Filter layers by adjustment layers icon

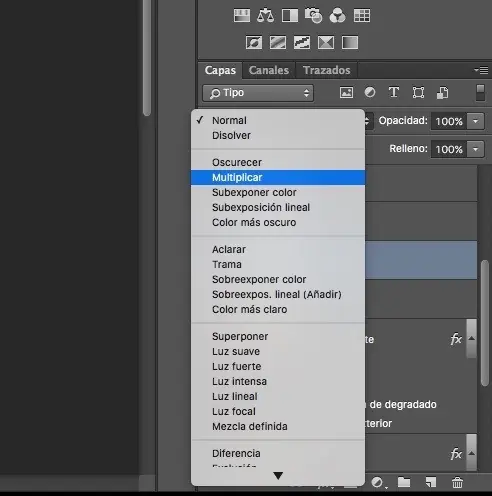click(x=370, y=92)
